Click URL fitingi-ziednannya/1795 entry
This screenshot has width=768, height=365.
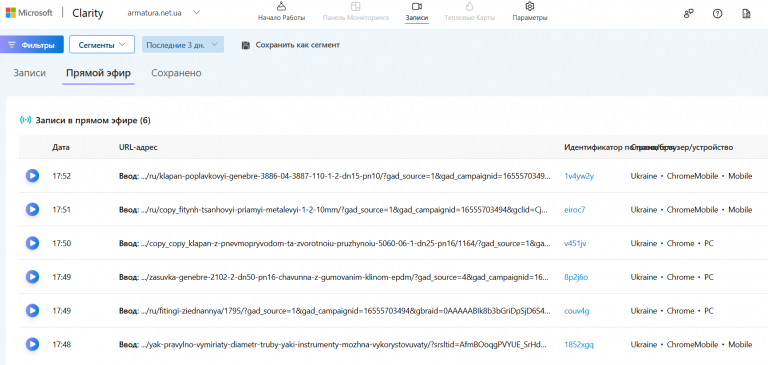point(335,311)
